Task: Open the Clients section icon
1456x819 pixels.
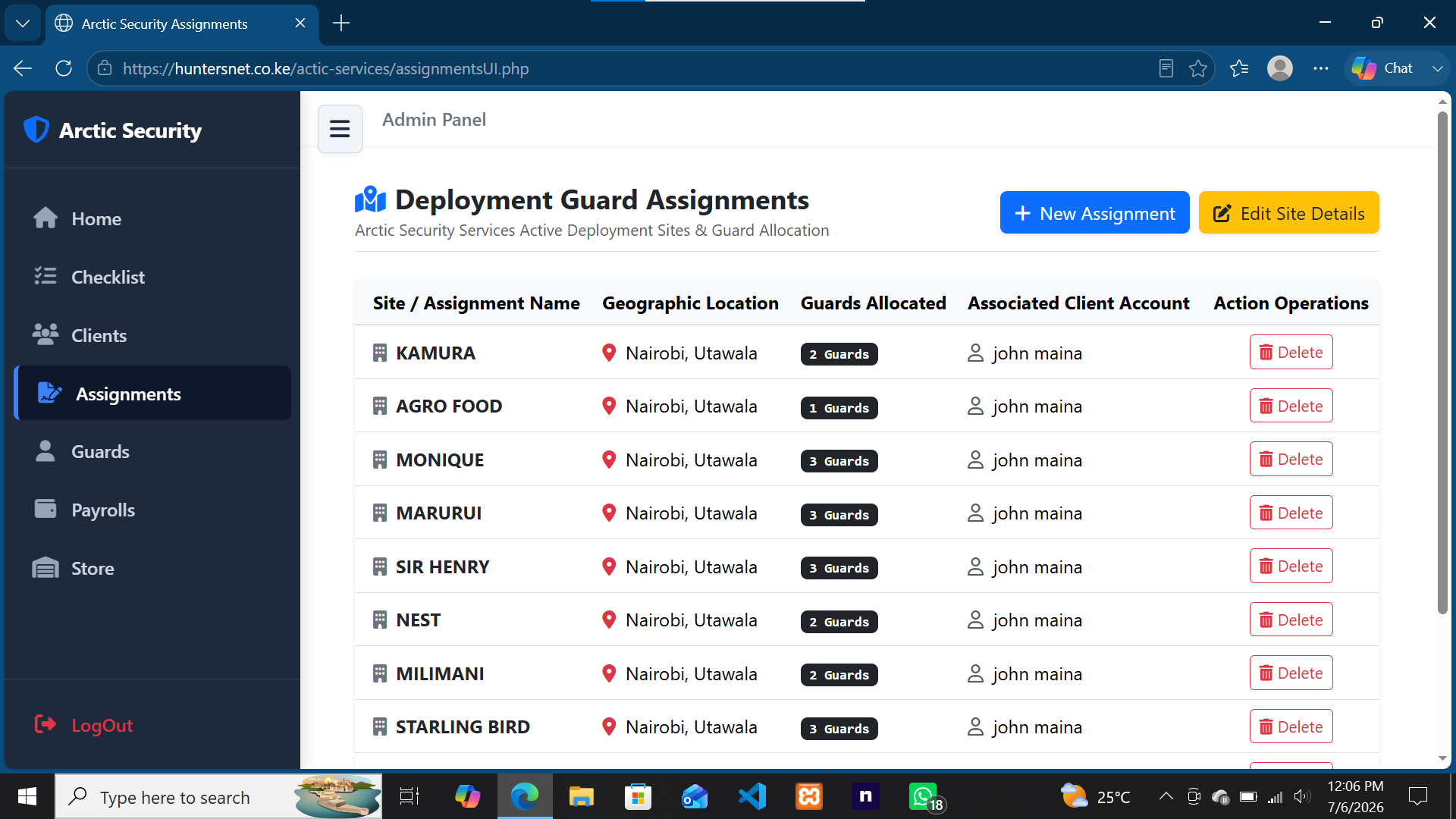Action: [45, 334]
